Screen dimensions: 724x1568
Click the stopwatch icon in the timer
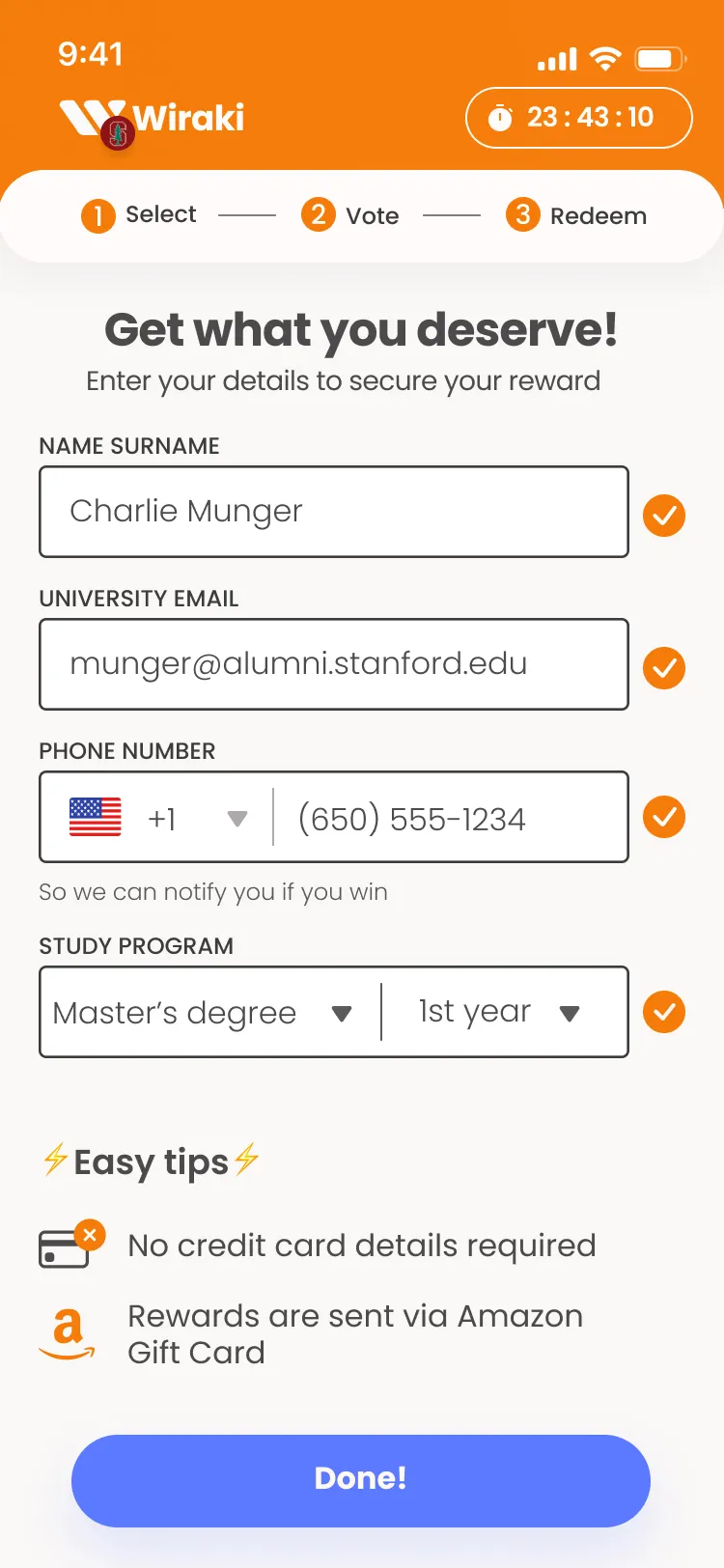500,118
